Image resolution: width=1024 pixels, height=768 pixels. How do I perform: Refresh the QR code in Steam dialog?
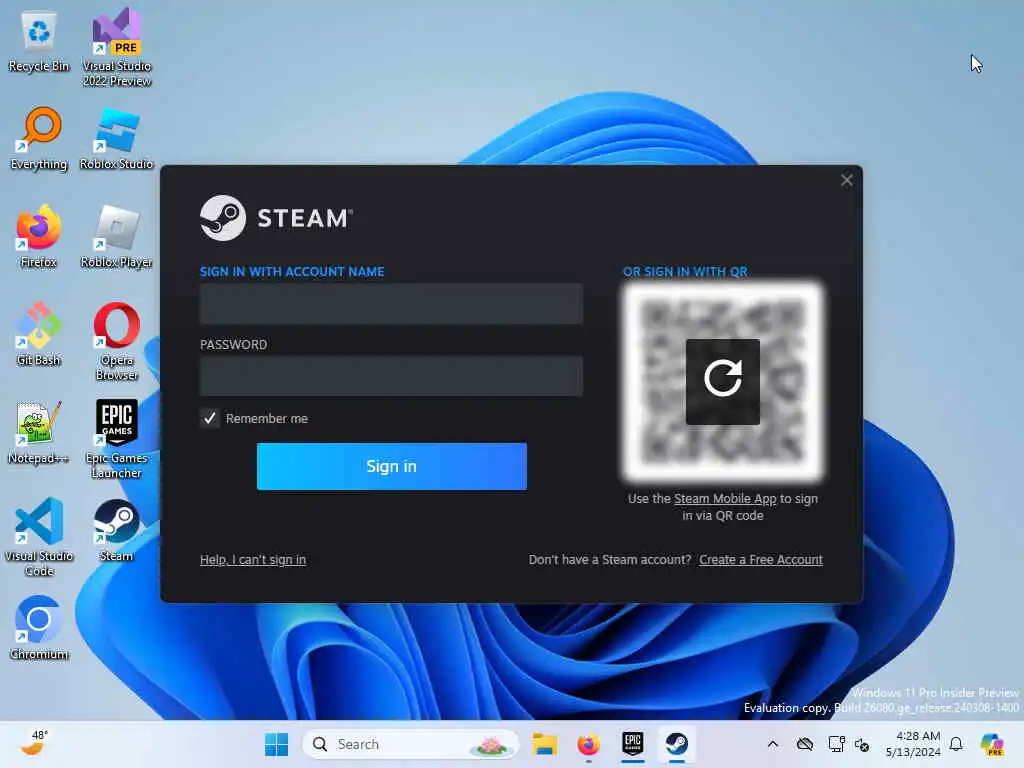click(722, 381)
